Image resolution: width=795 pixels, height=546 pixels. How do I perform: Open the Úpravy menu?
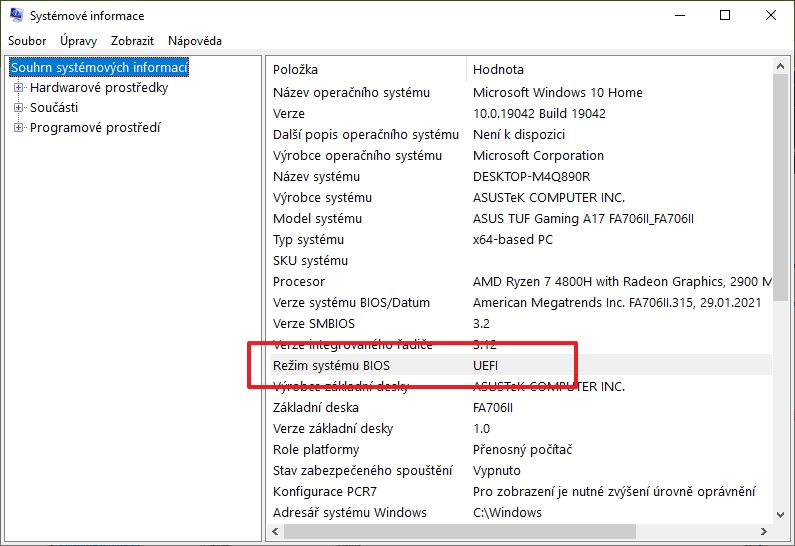pos(78,41)
